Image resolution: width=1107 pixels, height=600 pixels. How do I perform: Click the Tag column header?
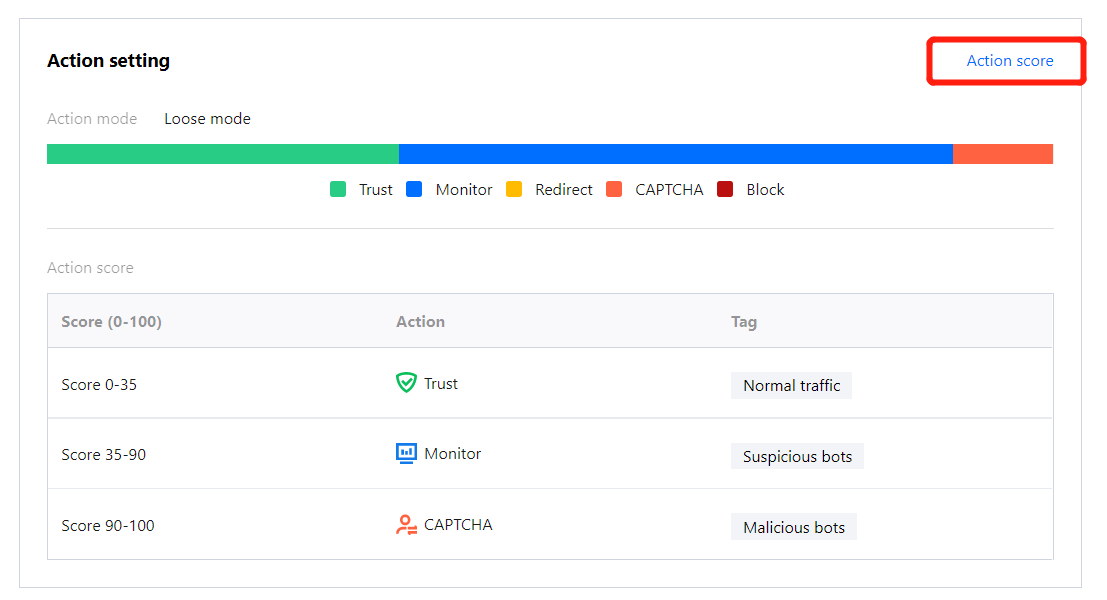[744, 322]
